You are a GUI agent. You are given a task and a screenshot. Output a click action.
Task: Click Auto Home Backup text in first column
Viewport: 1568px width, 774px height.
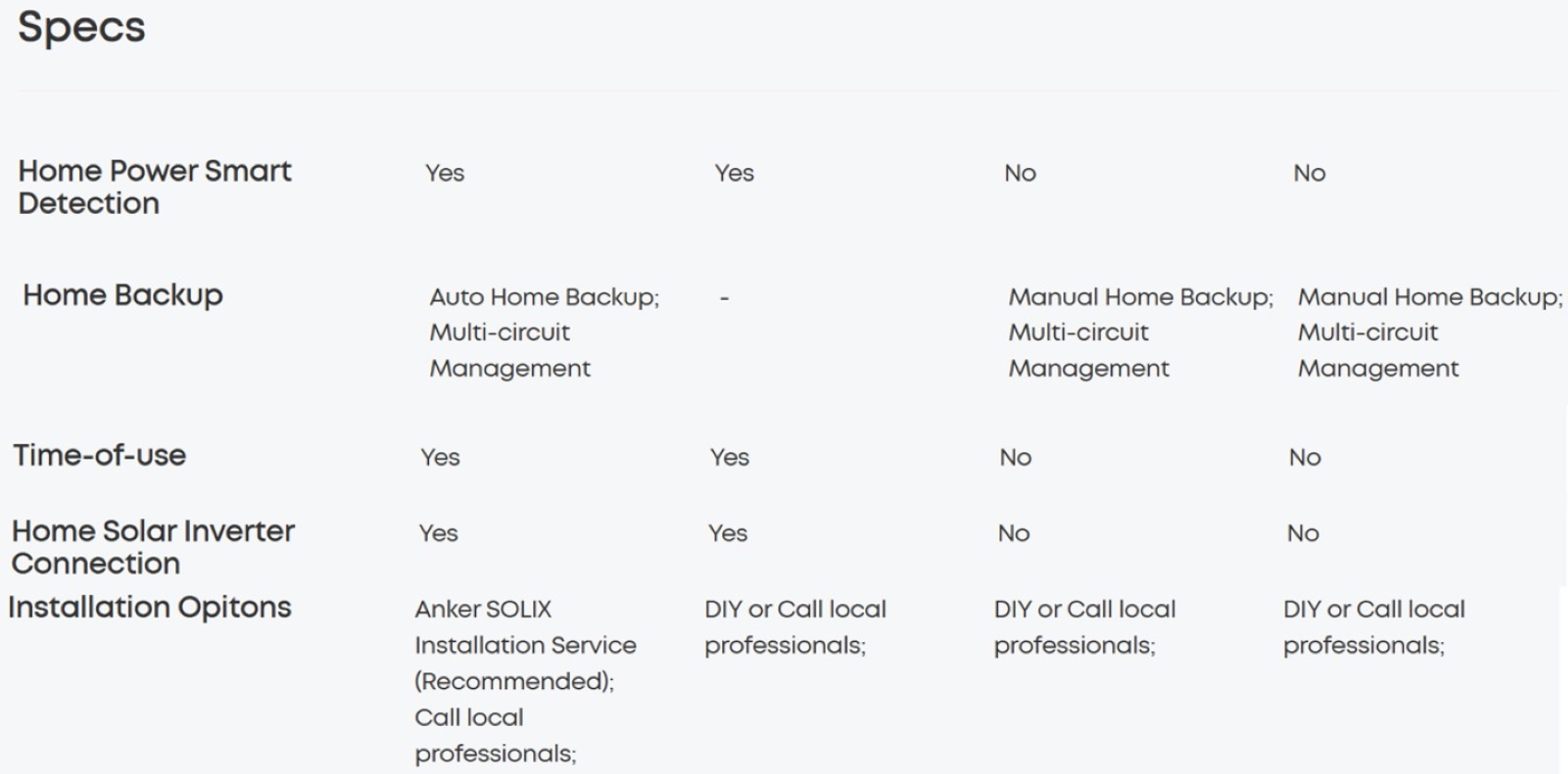pos(544,297)
